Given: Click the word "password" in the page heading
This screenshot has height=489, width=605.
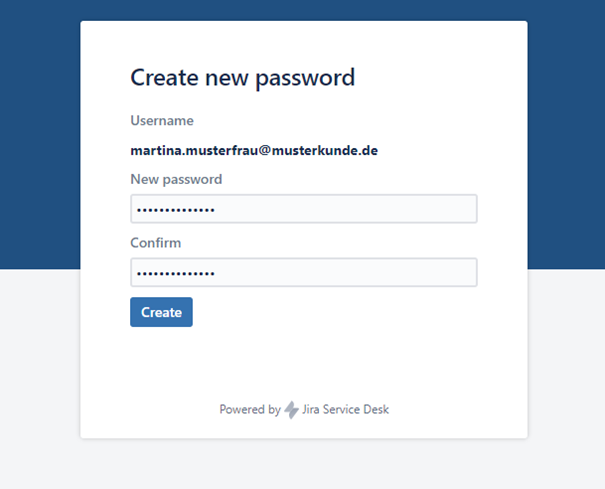Looking at the screenshot, I should 305,79.
